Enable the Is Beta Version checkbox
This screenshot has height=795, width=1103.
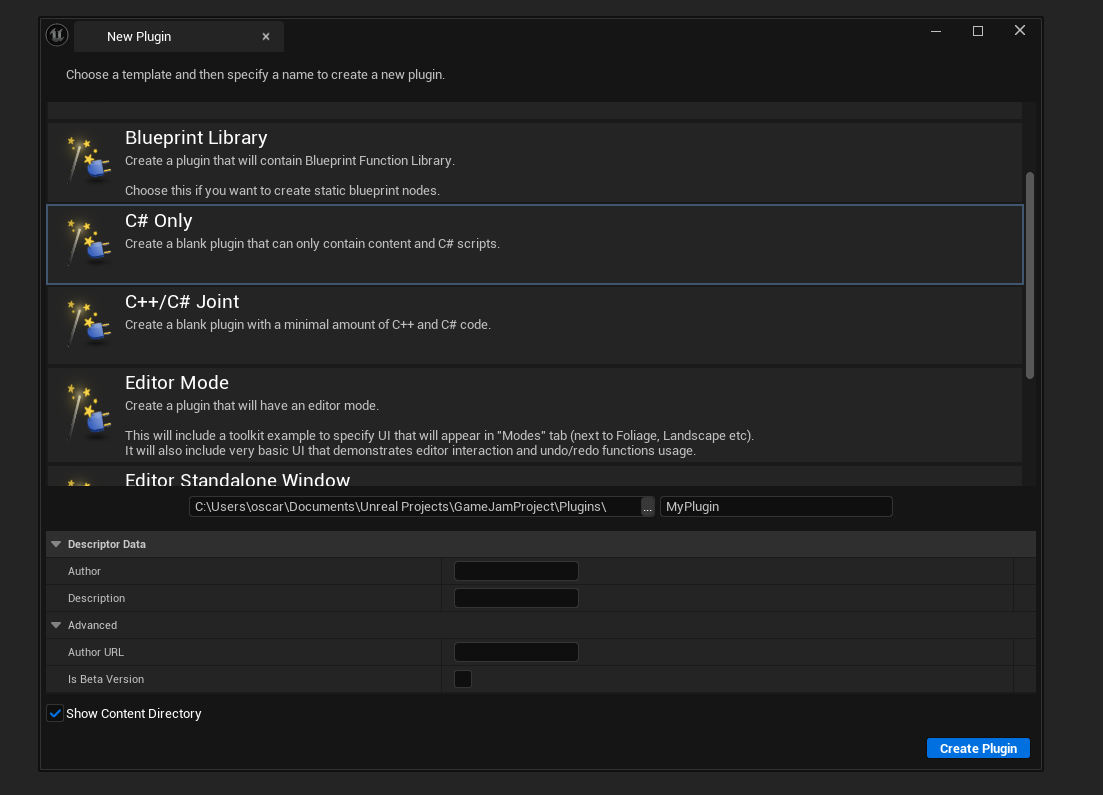click(463, 679)
